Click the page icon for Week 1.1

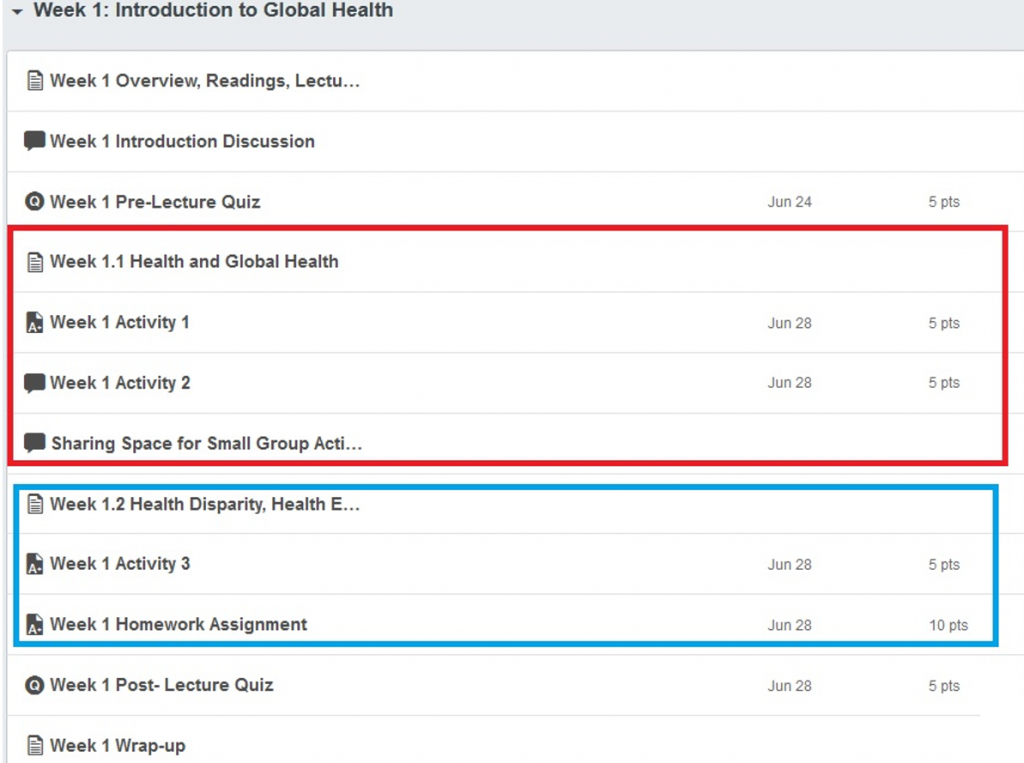pos(35,262)
